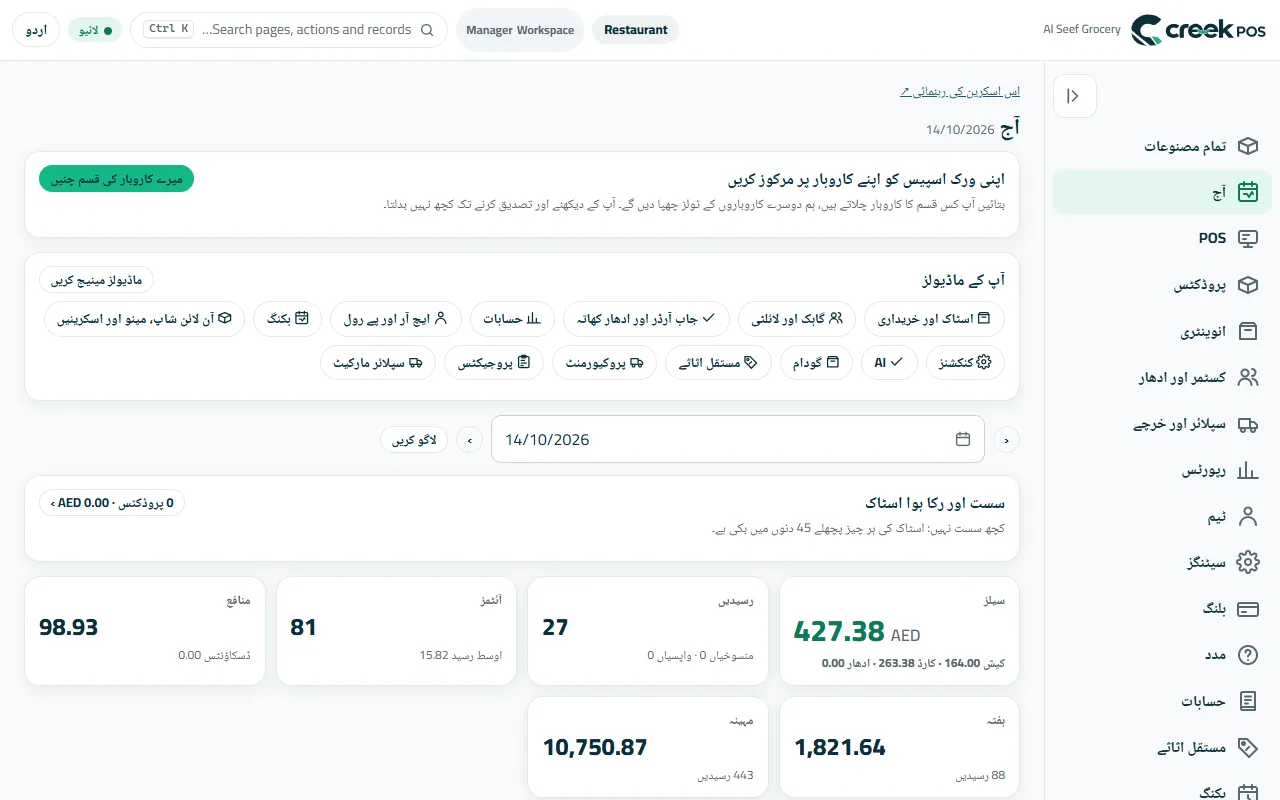
Task: Click the سست اور رکا ہوا اسٹاک heading
Action: tap(935, 503)
